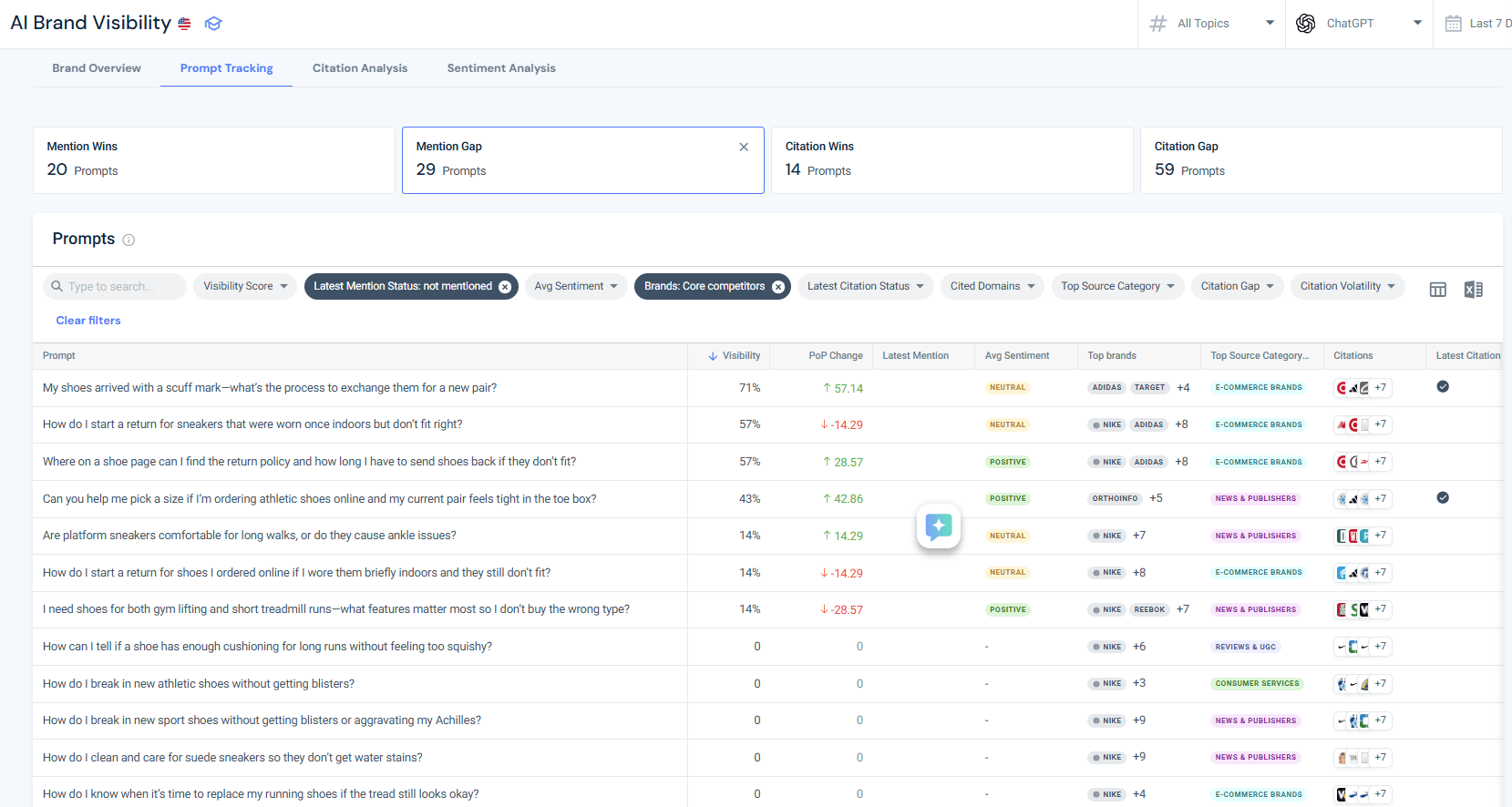Open the AI assistant chat bubble
The width and height of the screenshot is (1512, 807).
939,526
